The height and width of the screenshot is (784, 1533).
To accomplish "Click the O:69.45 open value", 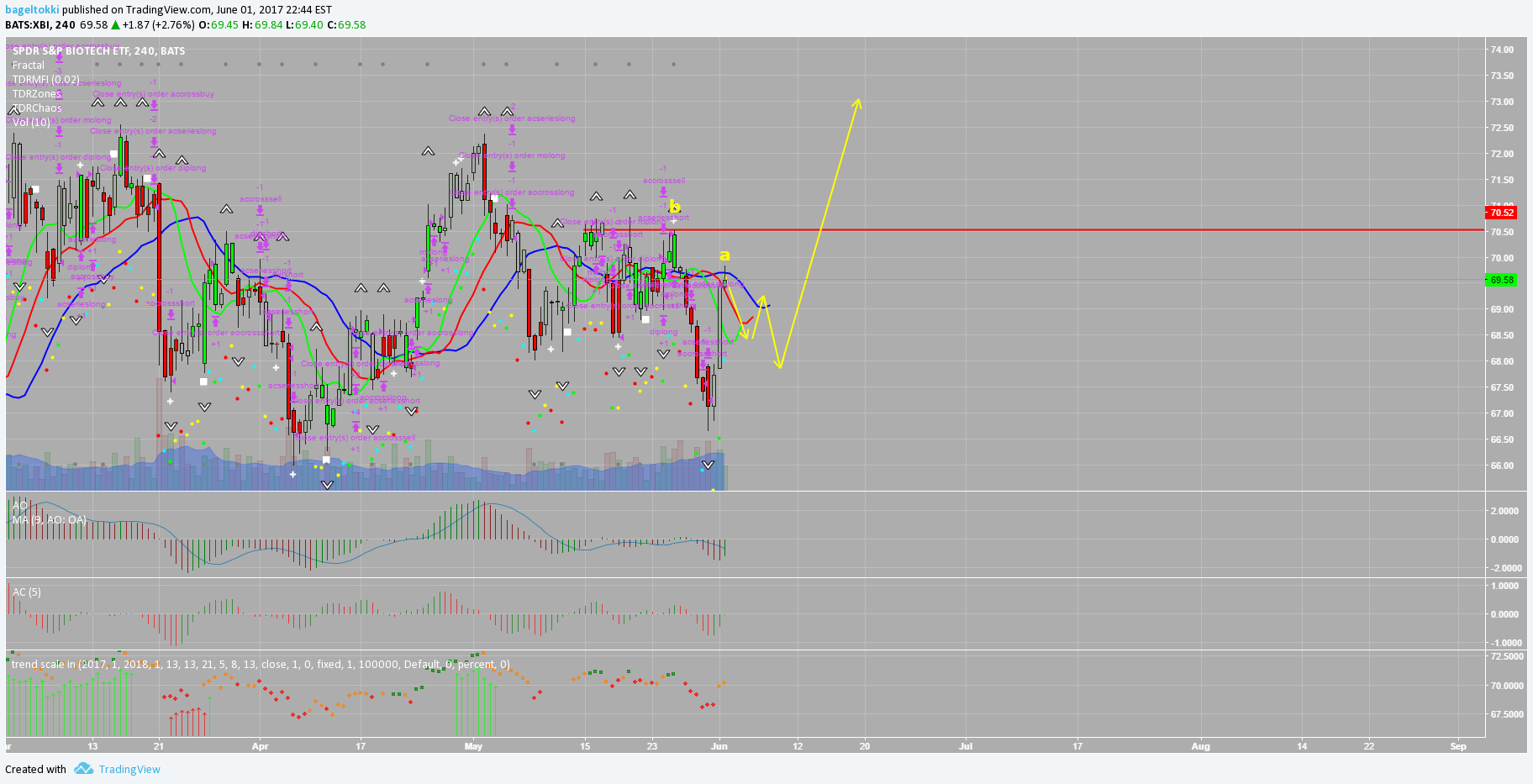I will [218, 25].
